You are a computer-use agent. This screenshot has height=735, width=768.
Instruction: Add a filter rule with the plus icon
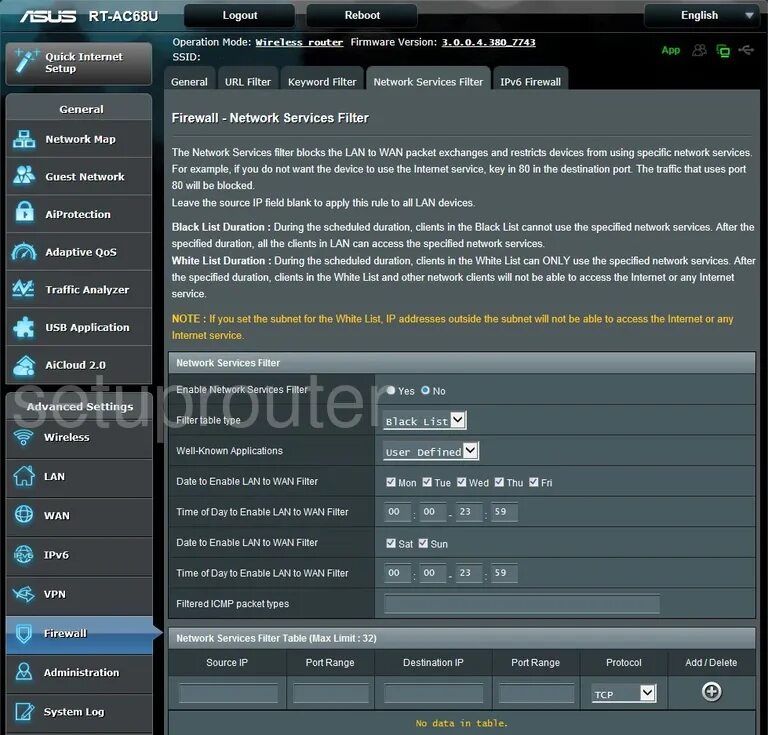[x=711, y=691]
